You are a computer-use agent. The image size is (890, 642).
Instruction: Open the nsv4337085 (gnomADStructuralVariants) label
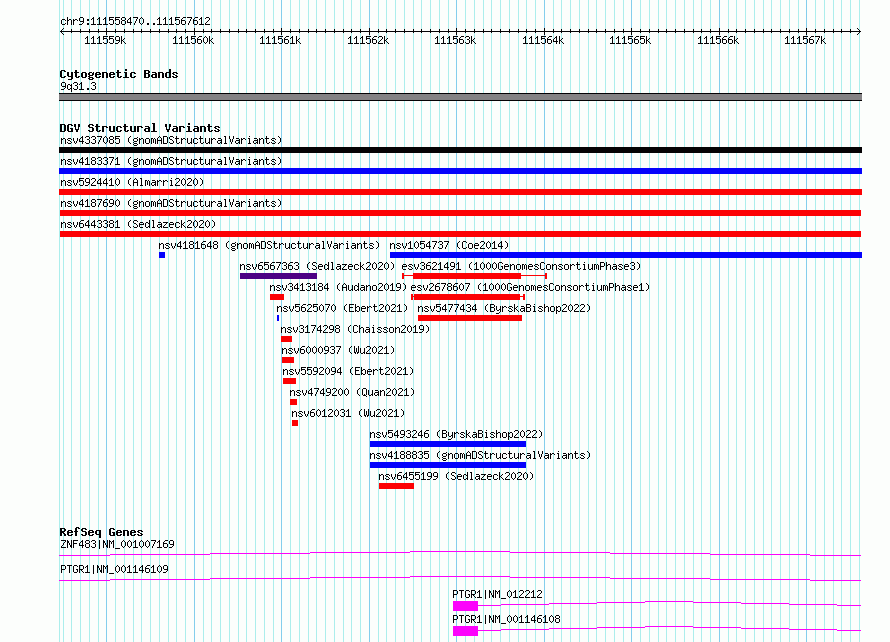171,140
